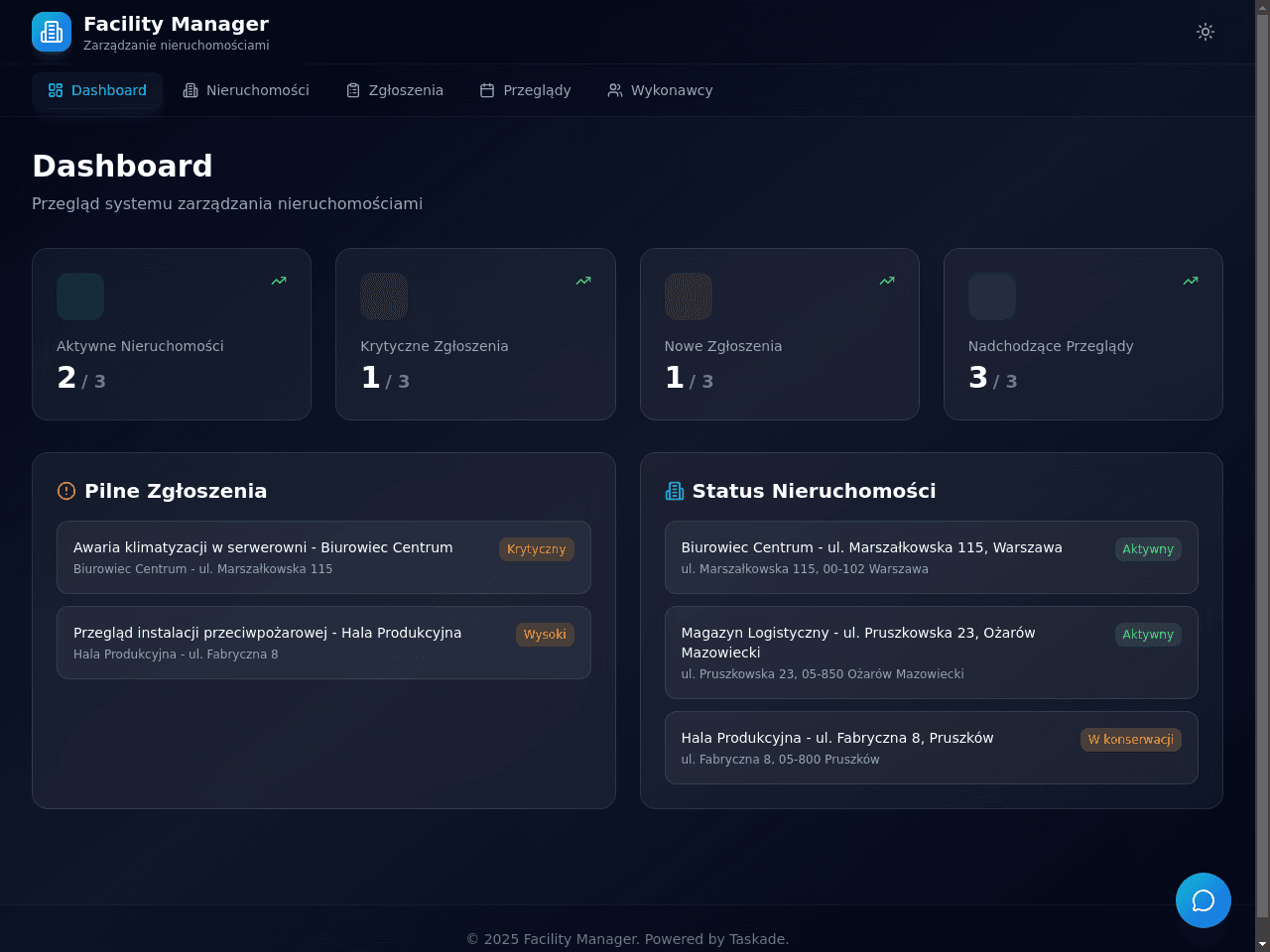This screenshot has height=952, width=1270.
Task: Click trend arrow on Aktywne Nieruchomości card
Action: tap(279, 281)
